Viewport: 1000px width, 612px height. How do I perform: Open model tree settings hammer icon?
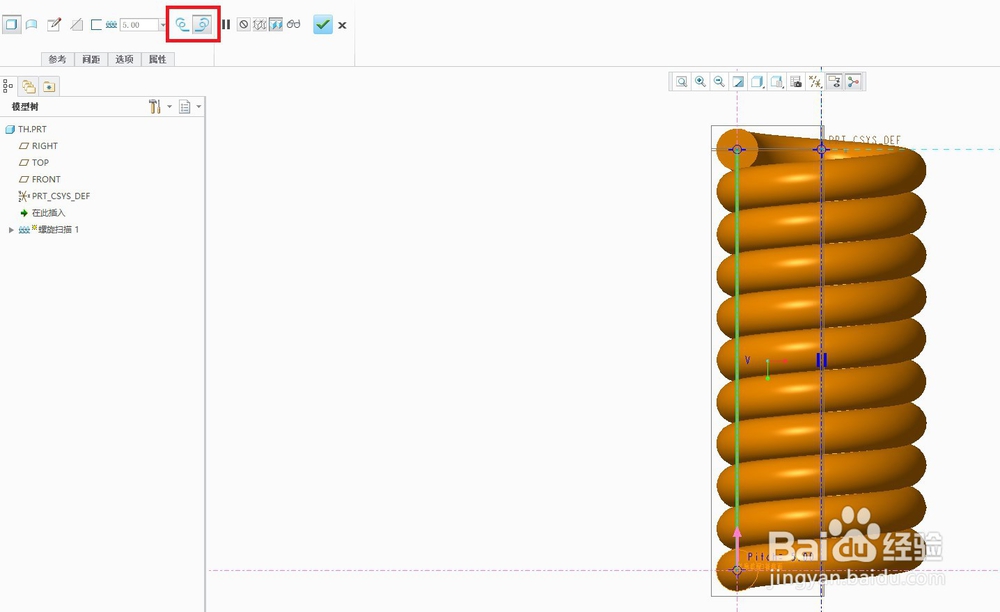pos(154,106)
